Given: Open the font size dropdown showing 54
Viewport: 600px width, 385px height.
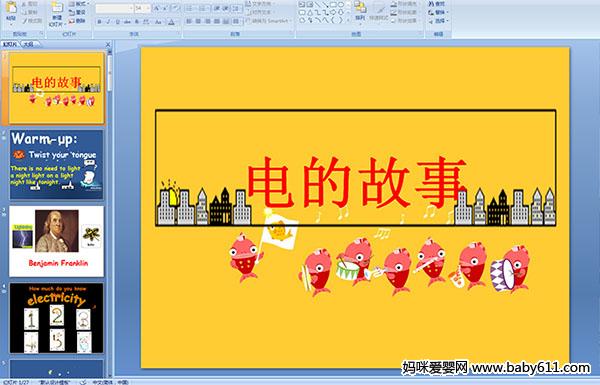Looking at the screenshot, I should [x=142, y=8].
